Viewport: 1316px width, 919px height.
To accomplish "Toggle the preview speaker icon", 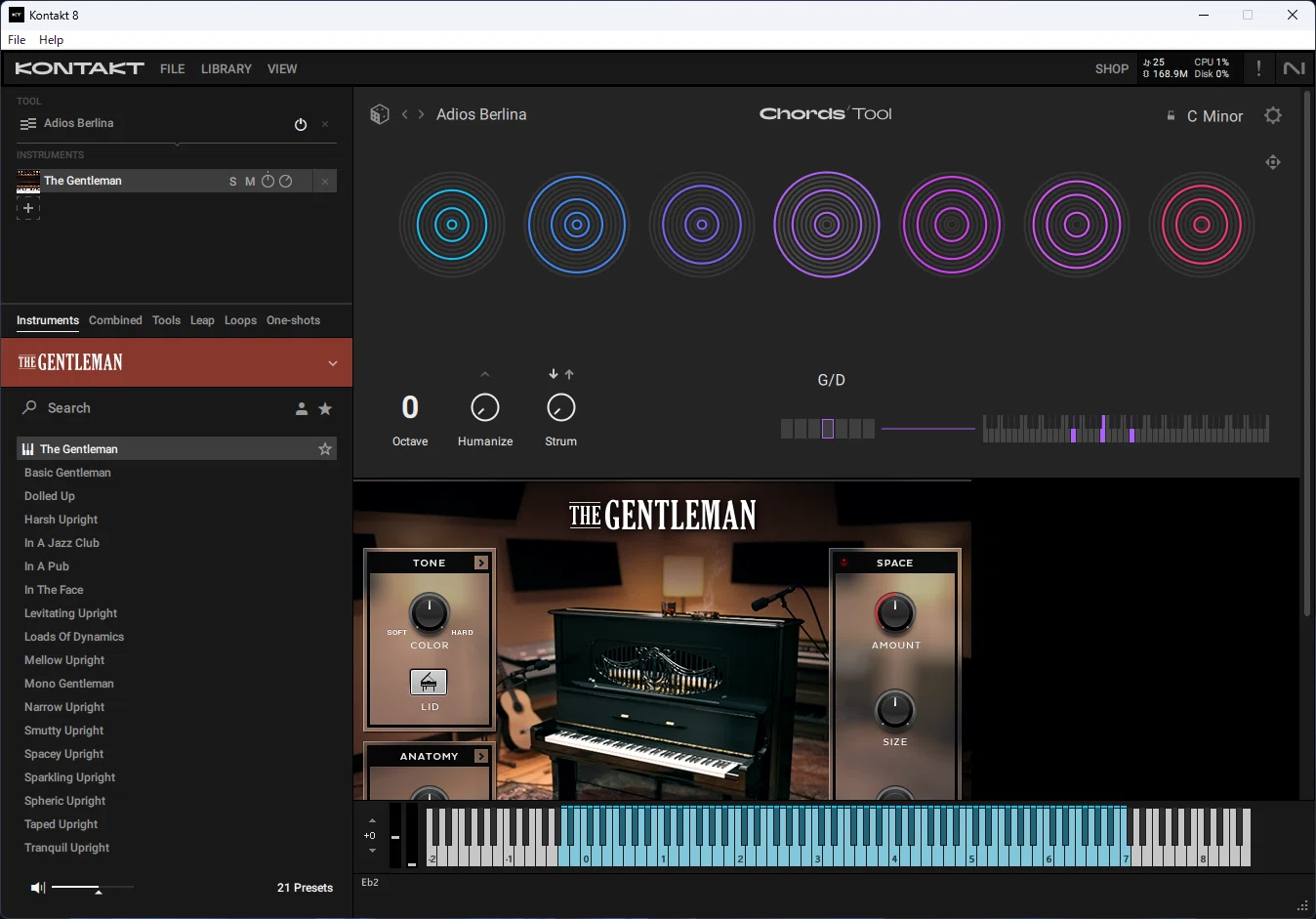I will point(38,888).
